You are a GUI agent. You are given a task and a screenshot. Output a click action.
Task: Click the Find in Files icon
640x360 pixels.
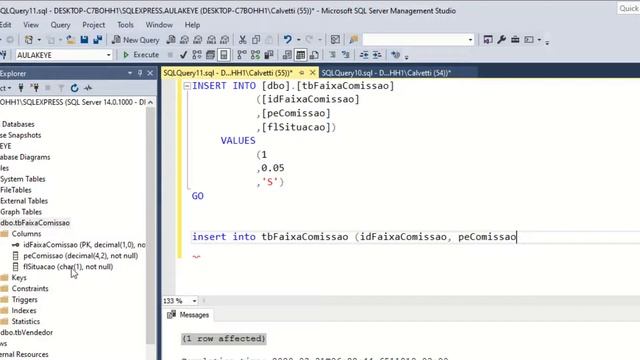pyautogui.click(x=353, y=40)
